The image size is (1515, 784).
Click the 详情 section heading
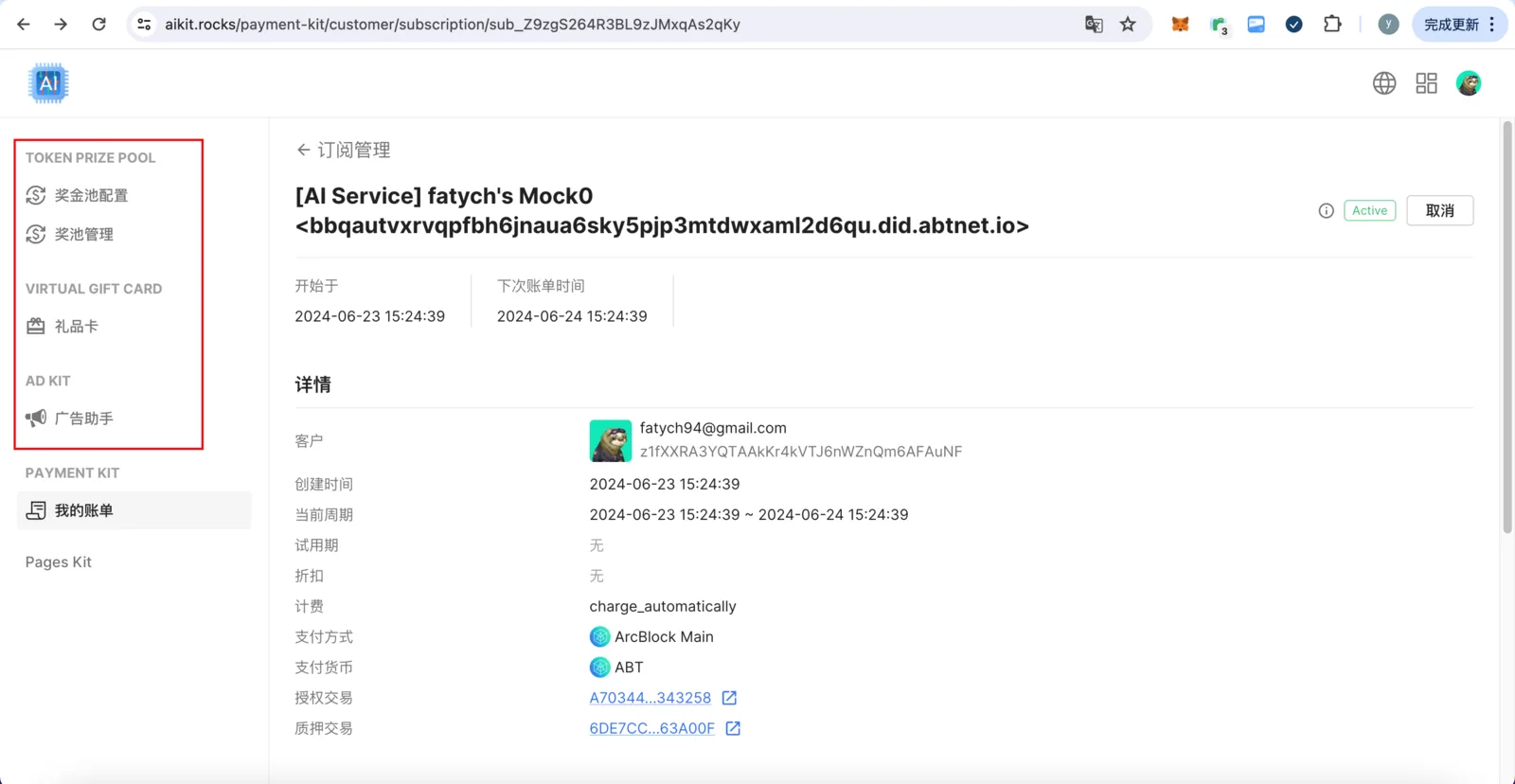click(312, 384)
